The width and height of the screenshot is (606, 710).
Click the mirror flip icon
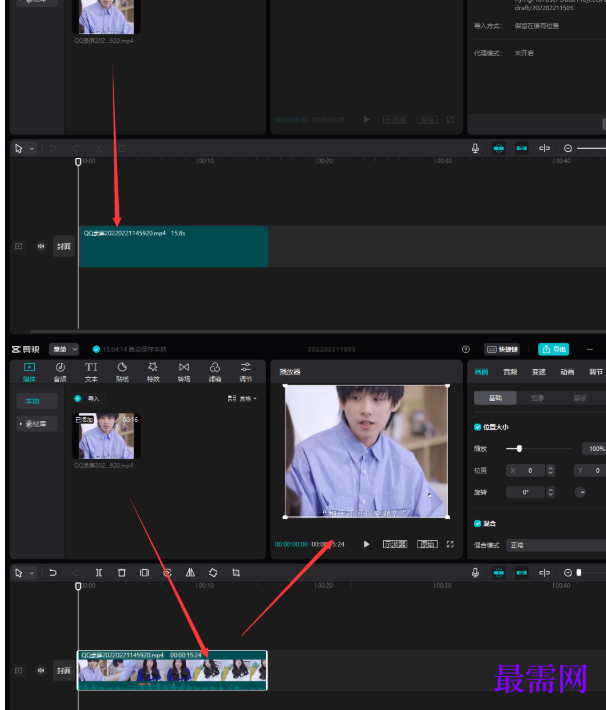pyautogui.click(x=190, y=573)
